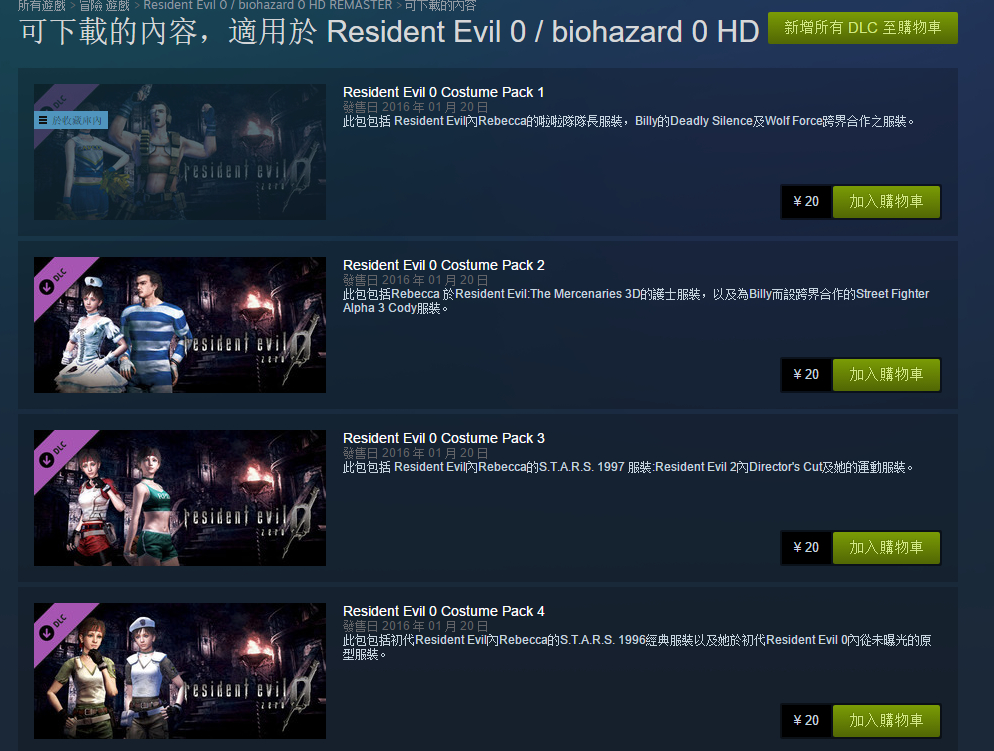
Task: Add Costume Pack 1 to the cart
Action: (886, 202)
